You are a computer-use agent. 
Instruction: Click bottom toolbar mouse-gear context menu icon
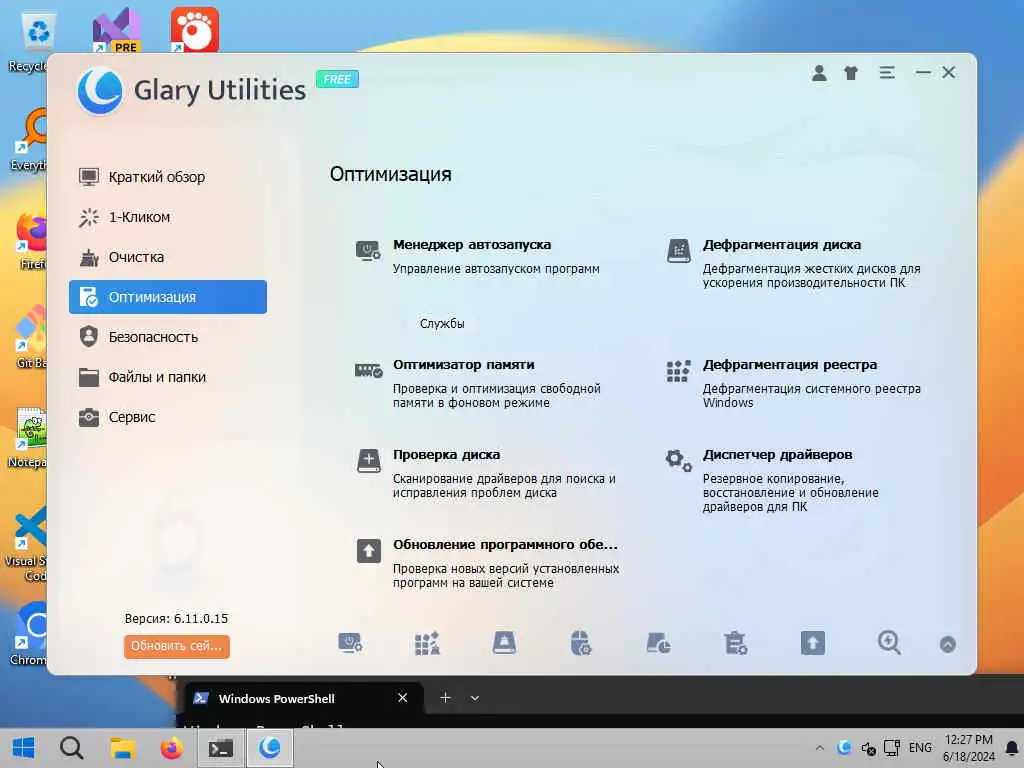581,643
